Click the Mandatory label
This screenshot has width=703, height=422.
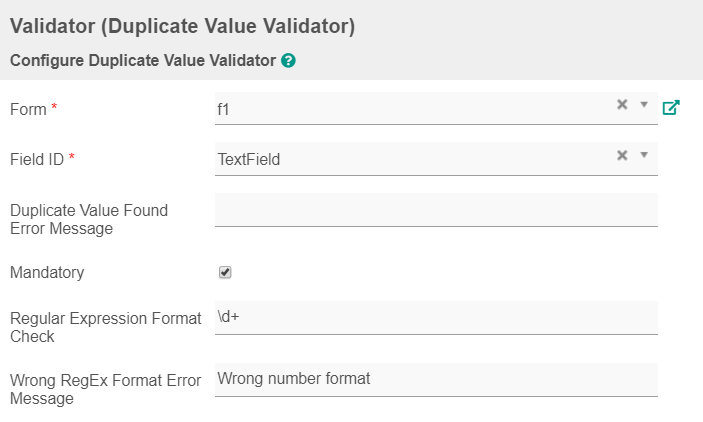click(x=47, y=272)
